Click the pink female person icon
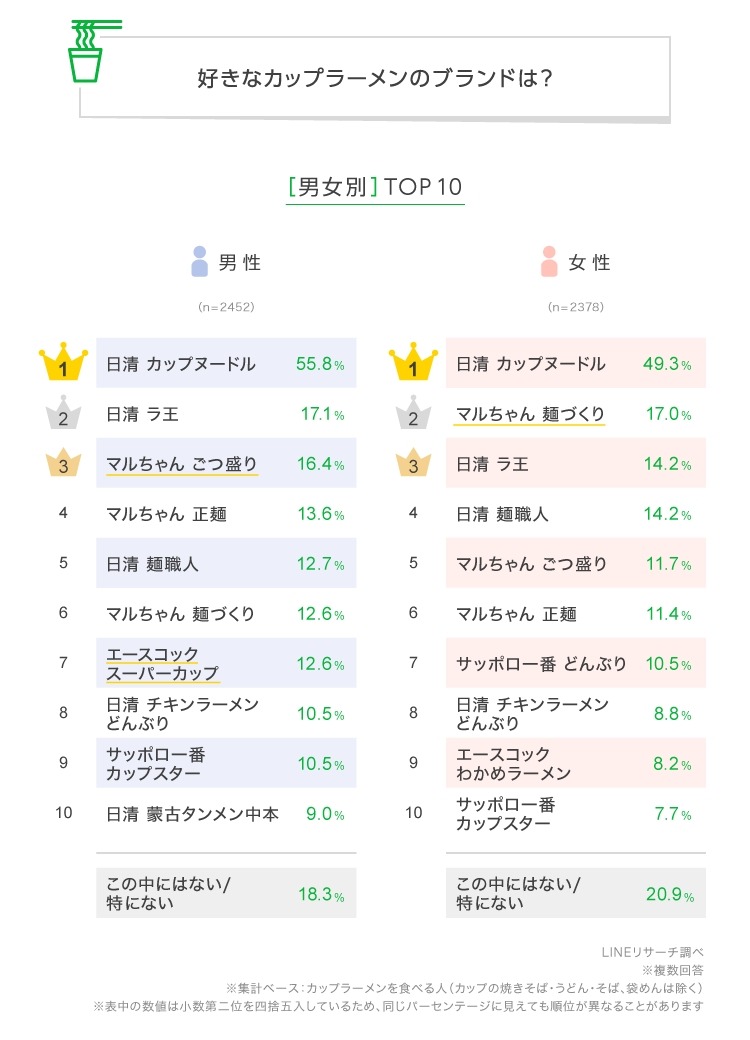 click(x=549, y=261)
